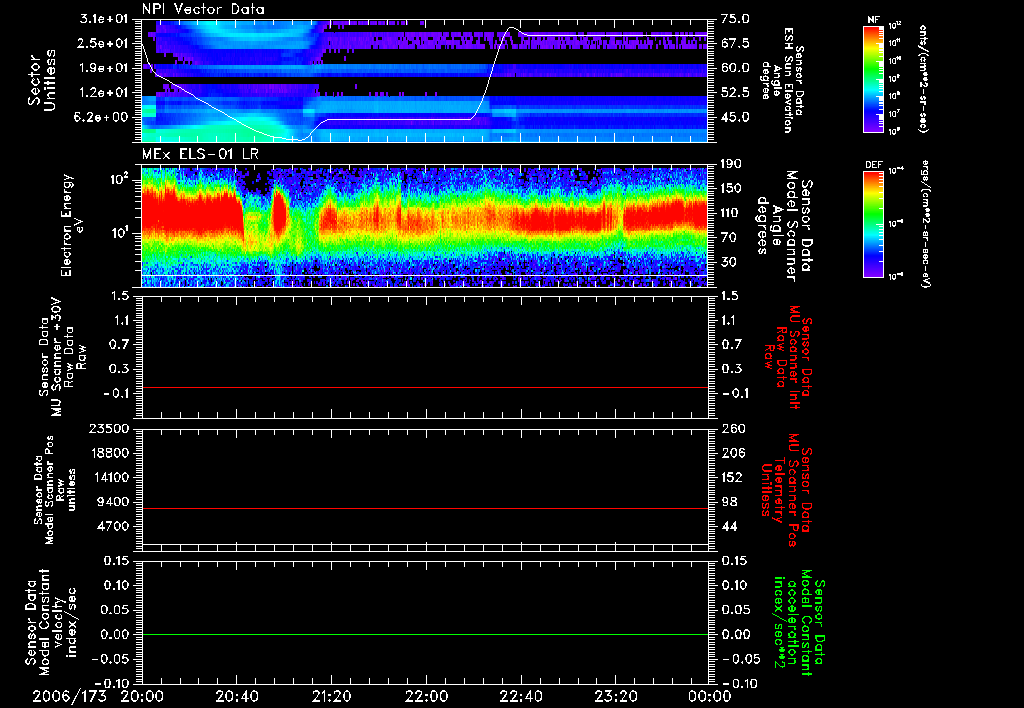Click the "23500" scanner position tick value
Screen dimensions: 1024x708
(110, 428)
